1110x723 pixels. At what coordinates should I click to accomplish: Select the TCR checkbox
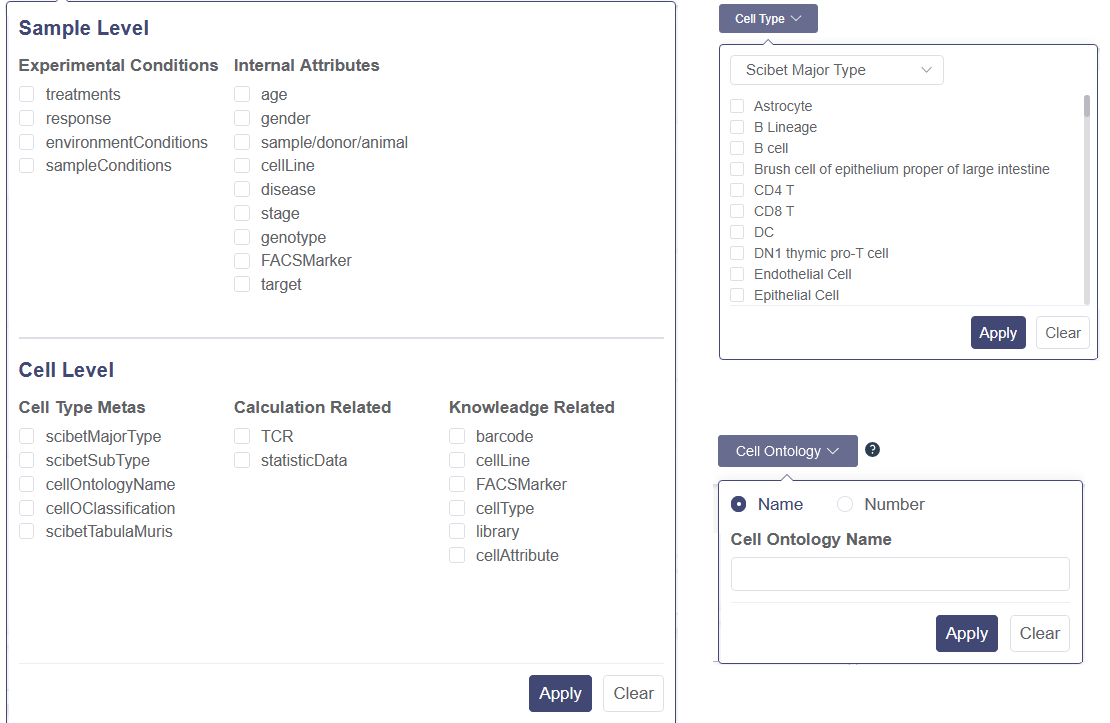click(242, 437)
